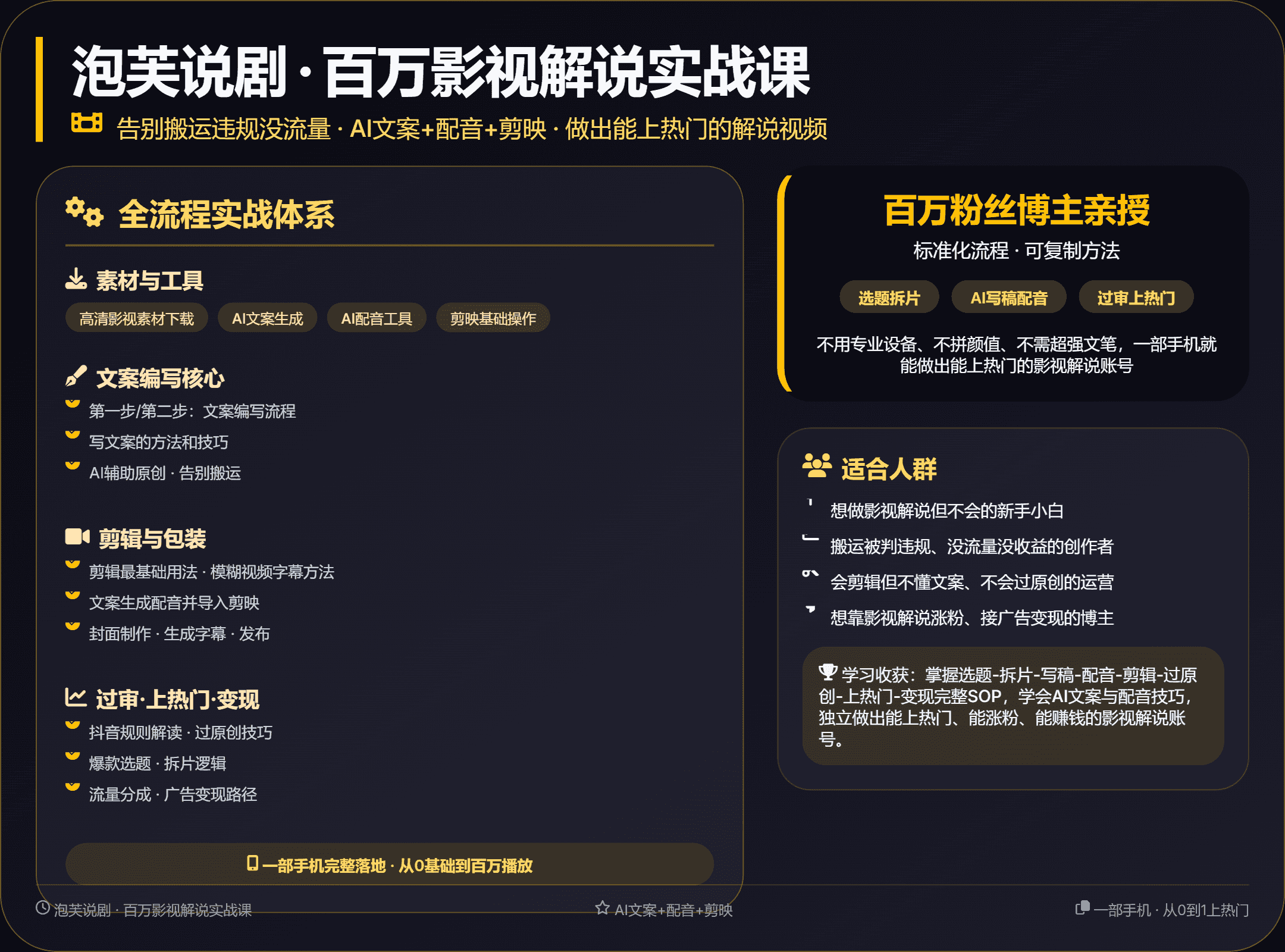Click the check mark beside 爆款选题 · 拆片逻辑
Image resolution: width=1285 pixels, height=952 pixels.
point(73,756)
